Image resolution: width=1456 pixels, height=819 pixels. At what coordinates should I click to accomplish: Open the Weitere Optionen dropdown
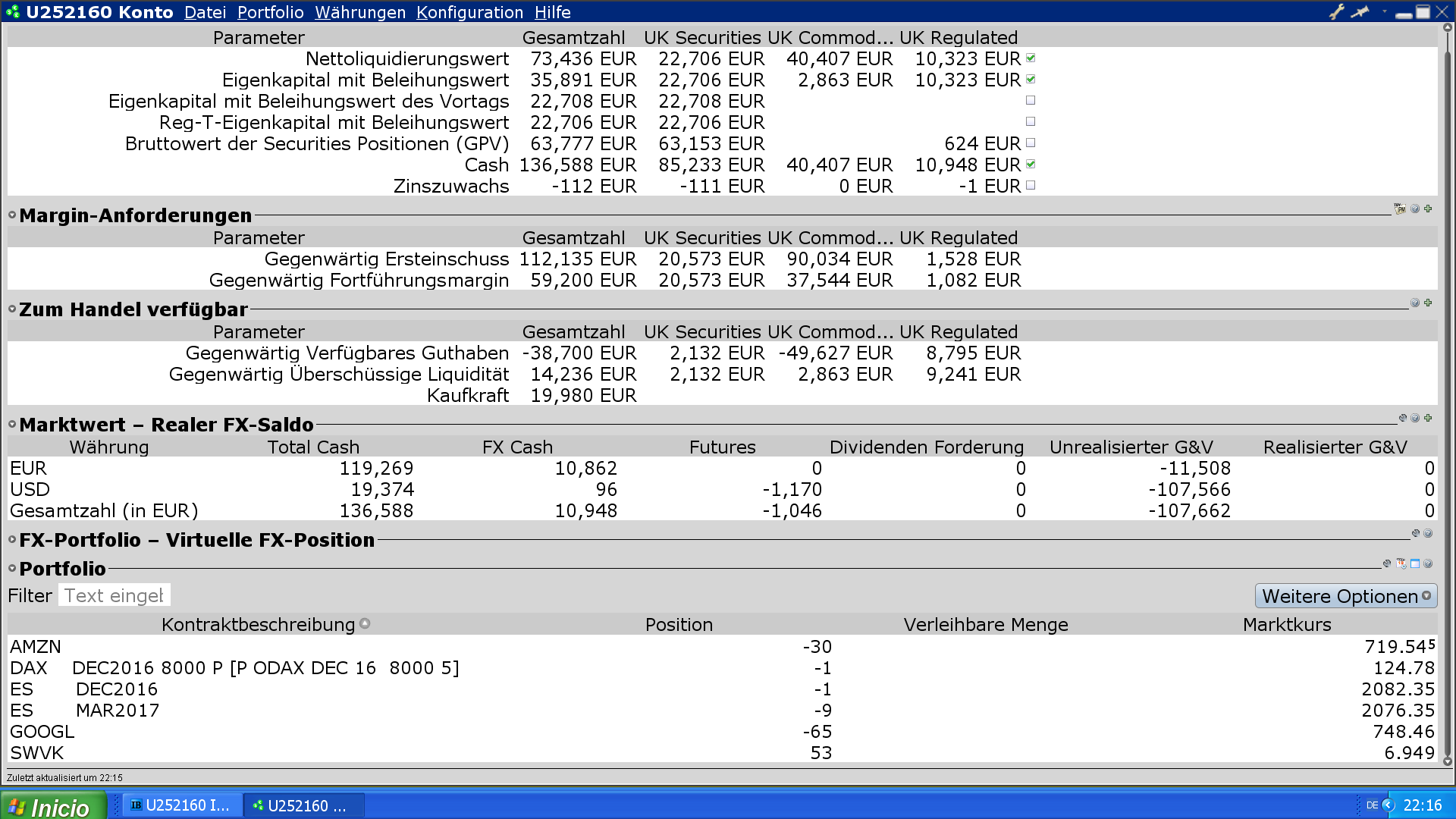pos(1345,596)
